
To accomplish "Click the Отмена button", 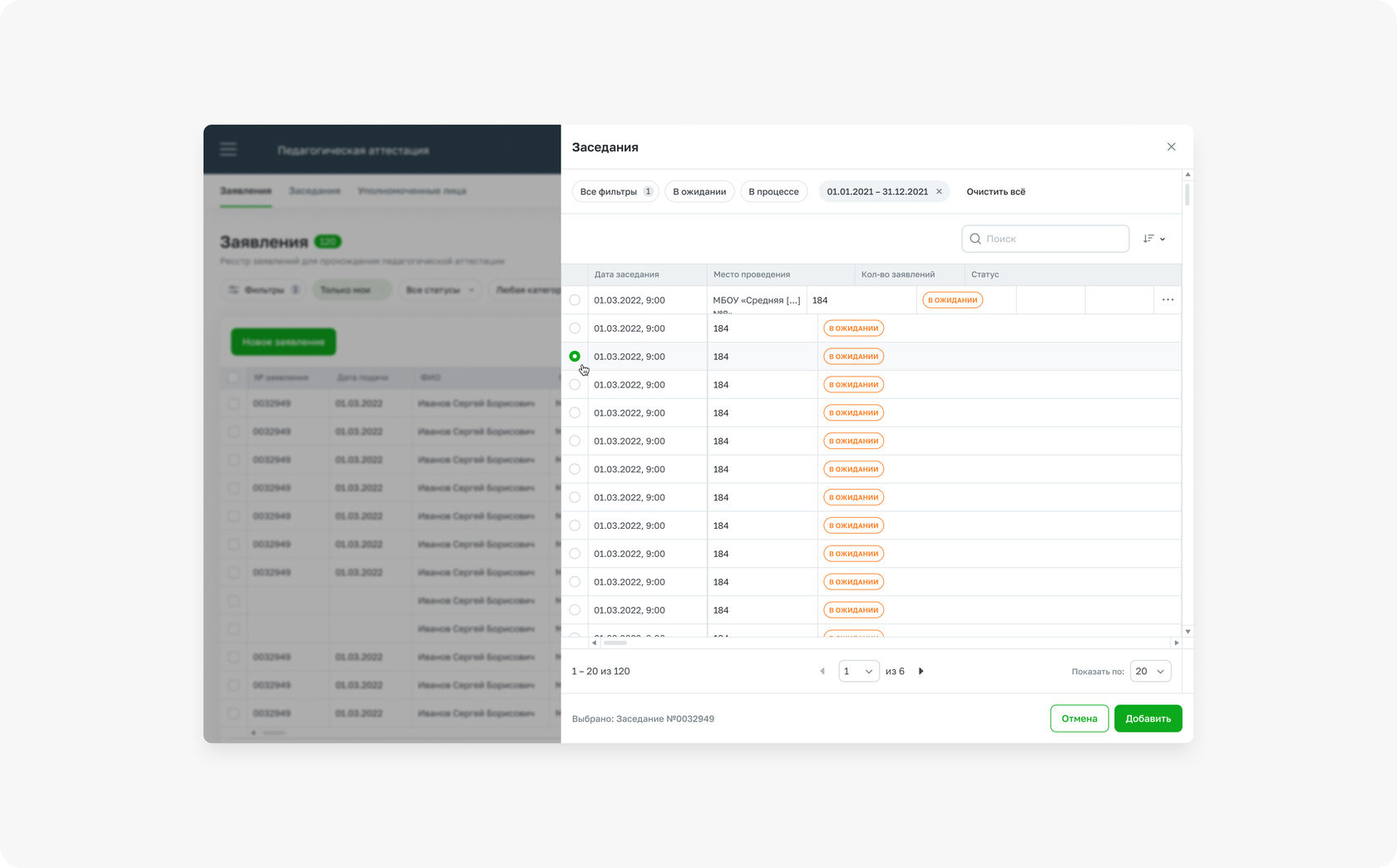I will [1079, 718].
